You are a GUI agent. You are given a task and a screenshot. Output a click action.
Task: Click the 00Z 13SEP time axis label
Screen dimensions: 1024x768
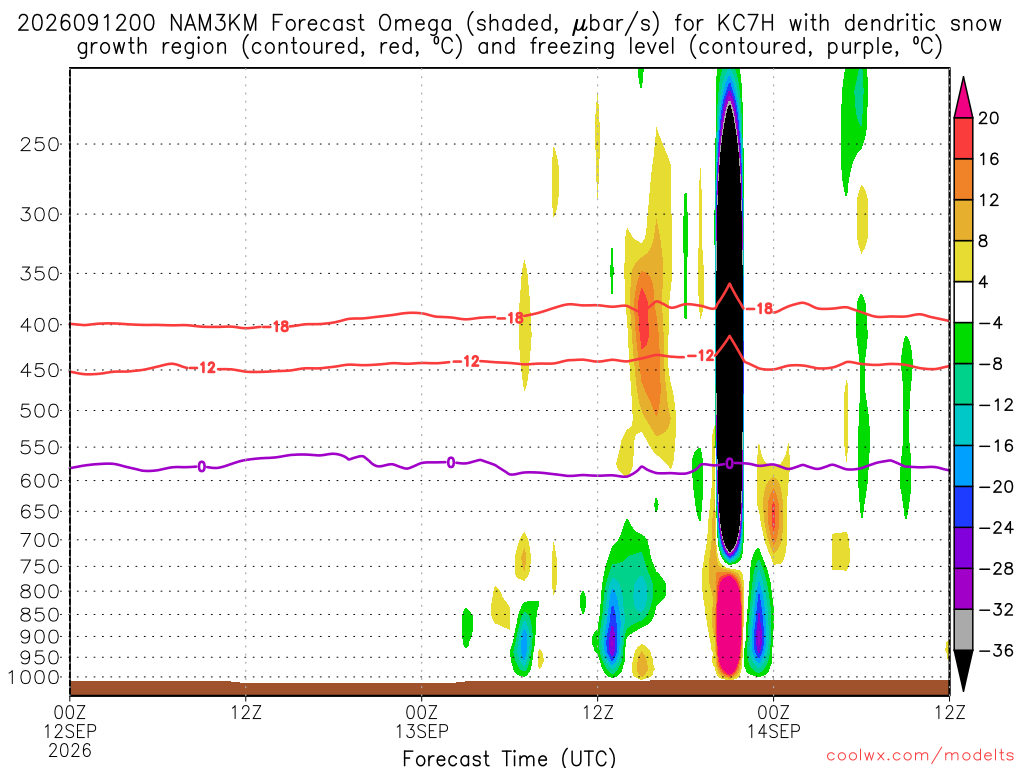click(x=422, y=722)
